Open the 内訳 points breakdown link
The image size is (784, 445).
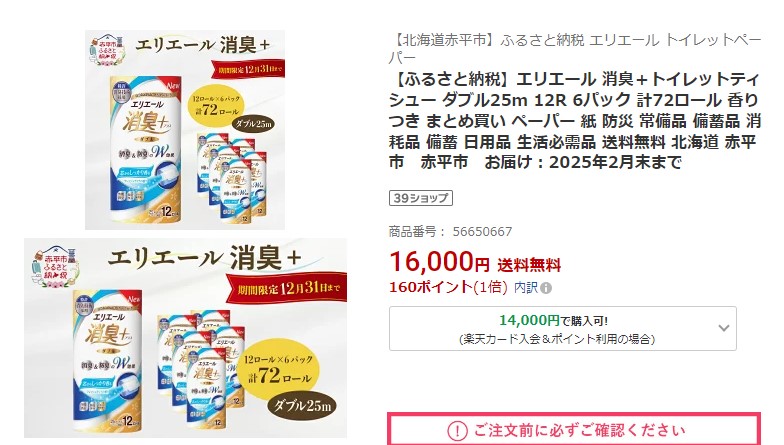(526, 288)
